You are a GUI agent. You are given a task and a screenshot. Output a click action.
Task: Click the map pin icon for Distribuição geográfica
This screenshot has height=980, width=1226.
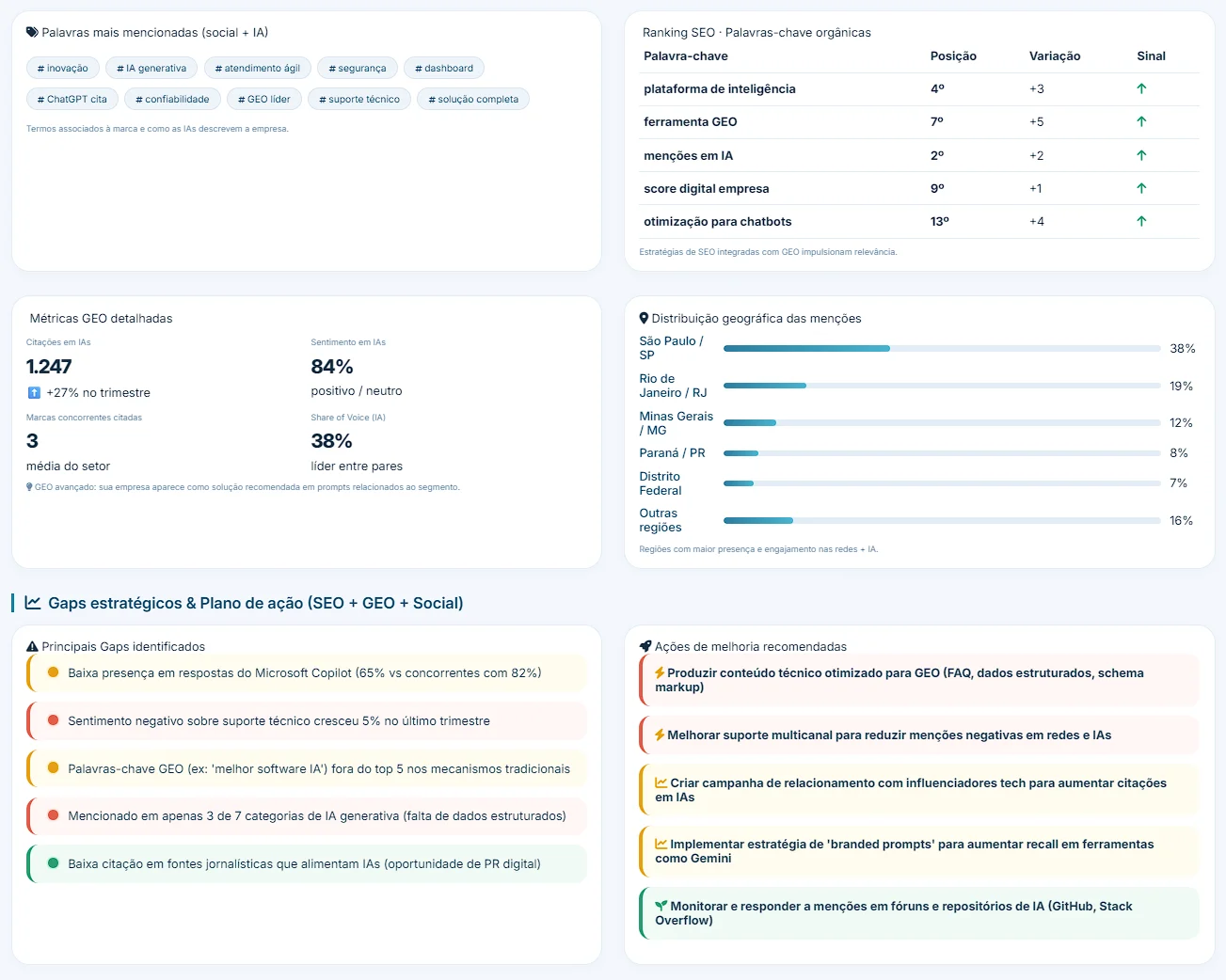pyautogui.click(x=644, y=319)
